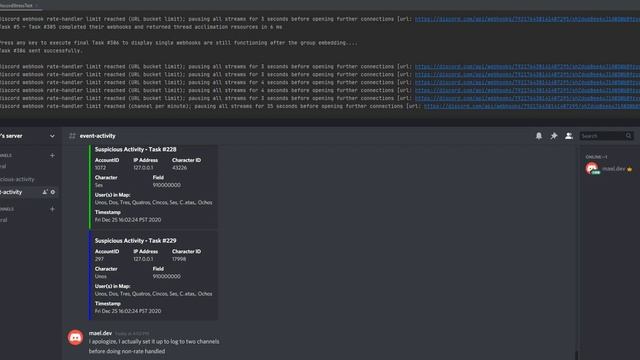
Task: Click mael.dev username above the message
Action: point(100,333)
